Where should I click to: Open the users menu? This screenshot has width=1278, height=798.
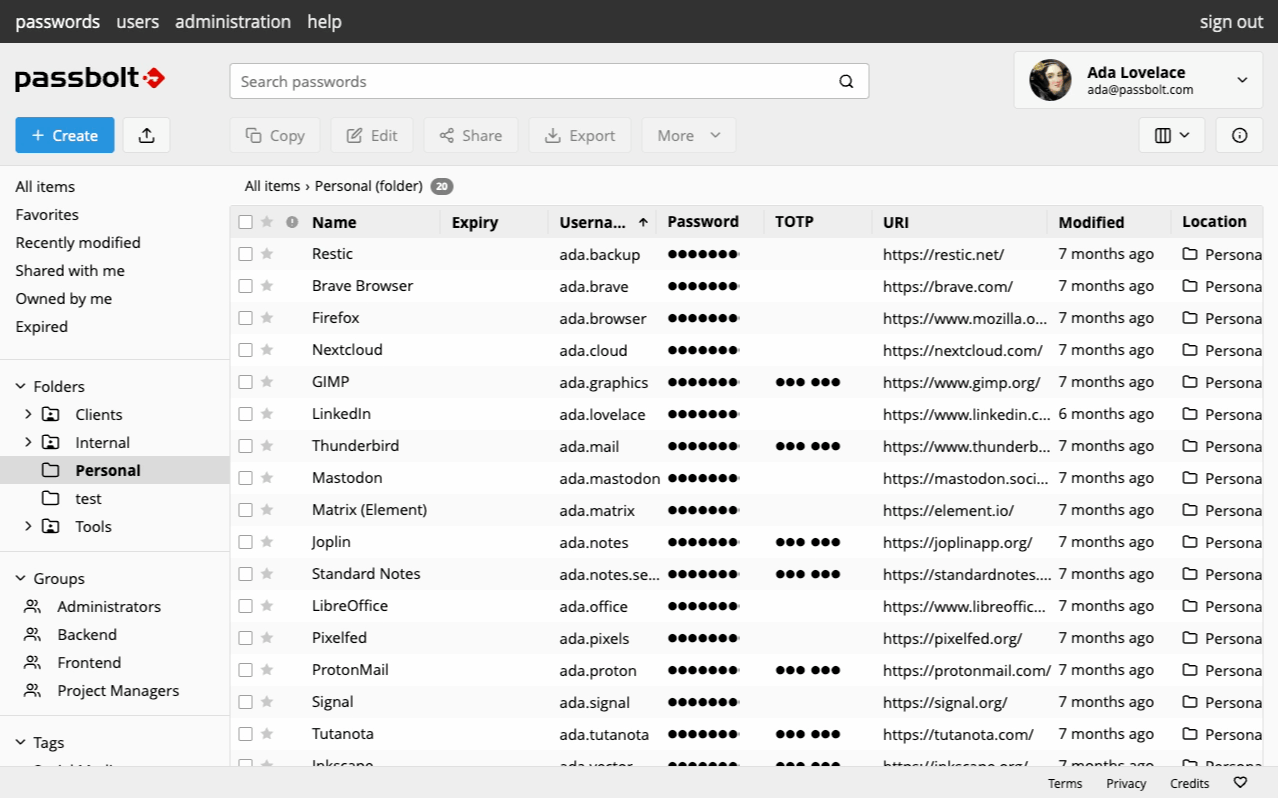138,21
